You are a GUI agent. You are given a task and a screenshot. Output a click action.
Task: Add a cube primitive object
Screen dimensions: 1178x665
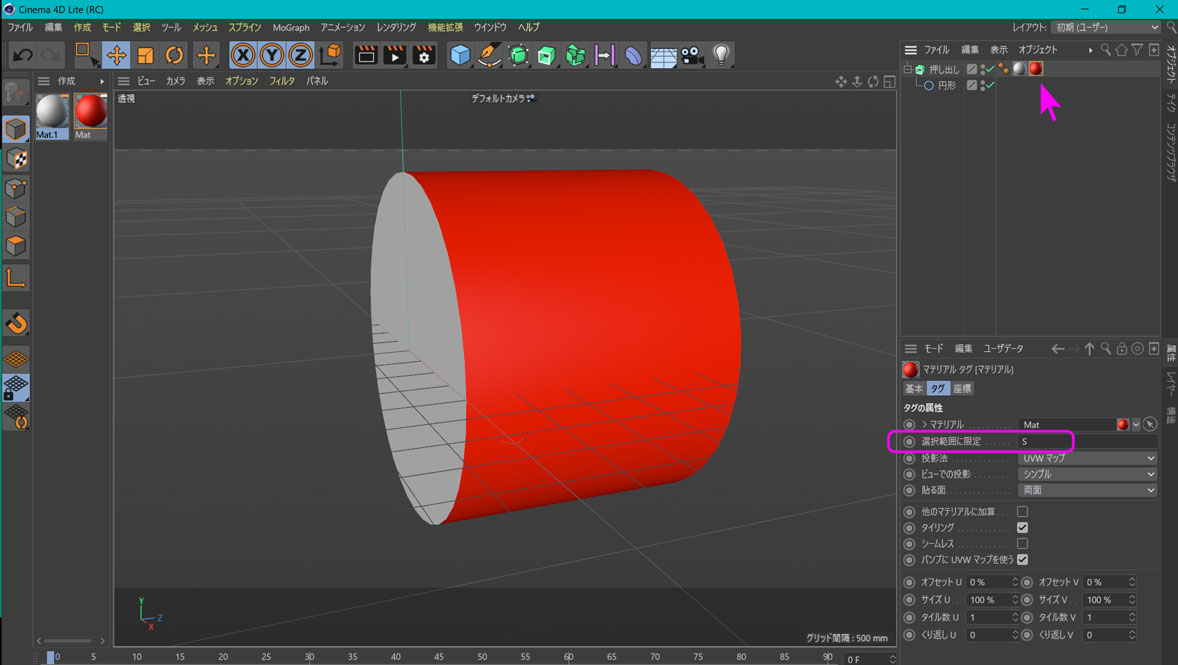460,55
